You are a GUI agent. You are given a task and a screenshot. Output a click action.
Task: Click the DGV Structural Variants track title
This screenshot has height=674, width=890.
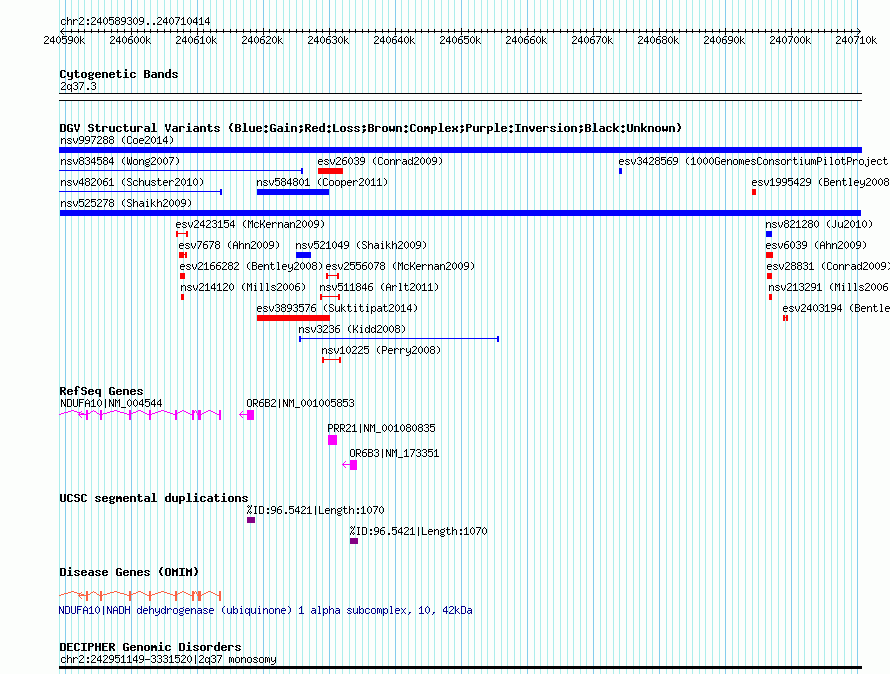(371, 128)
